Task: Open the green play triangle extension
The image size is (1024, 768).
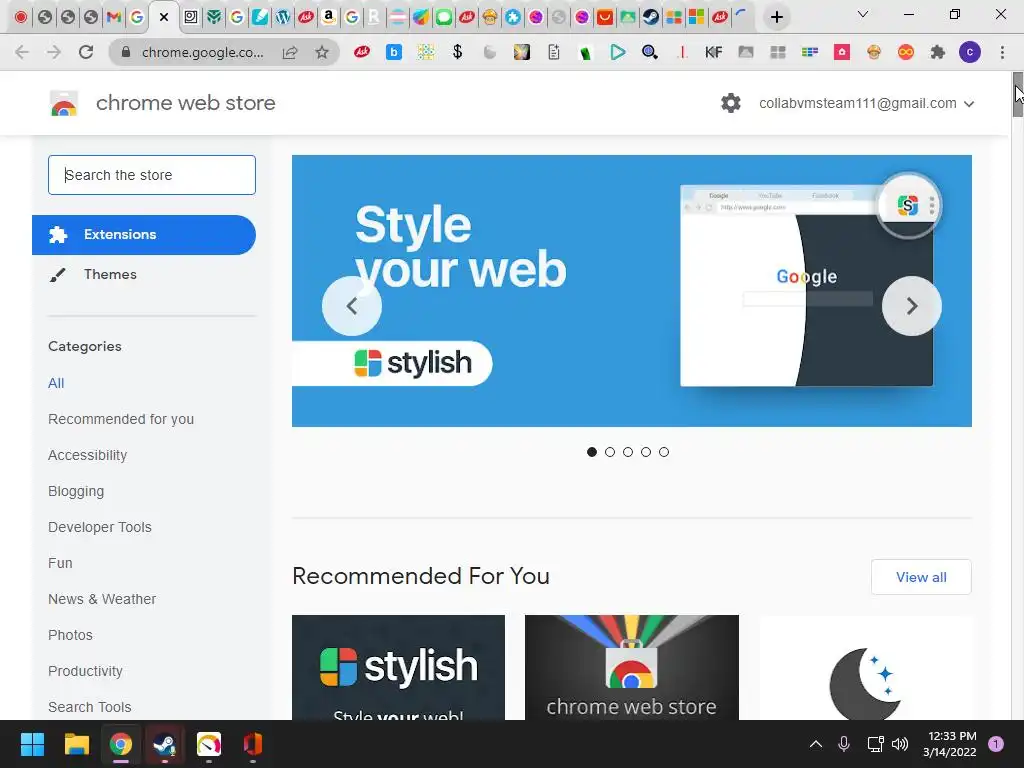Action: [617, 52]
